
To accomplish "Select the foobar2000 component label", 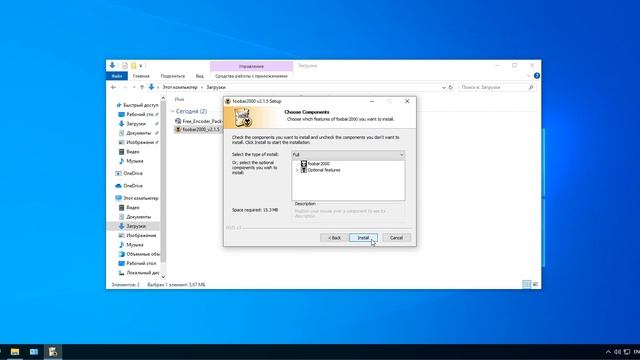I will [x=319, y=164].
